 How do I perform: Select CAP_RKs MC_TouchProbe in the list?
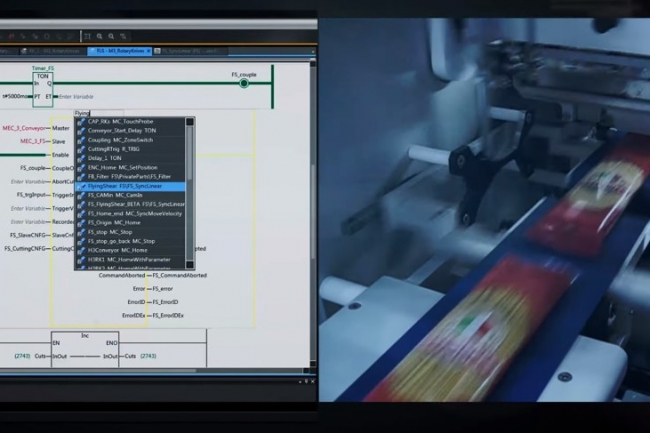pyautogui.click(x=130, y=121)
